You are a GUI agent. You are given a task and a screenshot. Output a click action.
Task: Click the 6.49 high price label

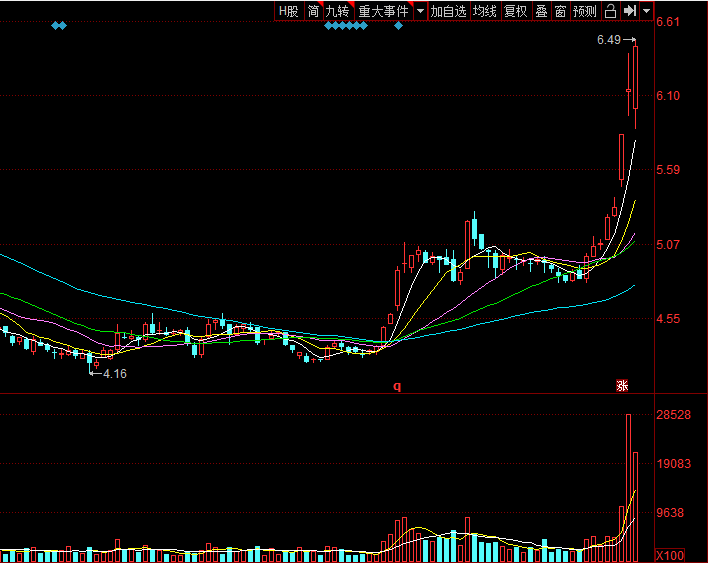tap(609, 40)
